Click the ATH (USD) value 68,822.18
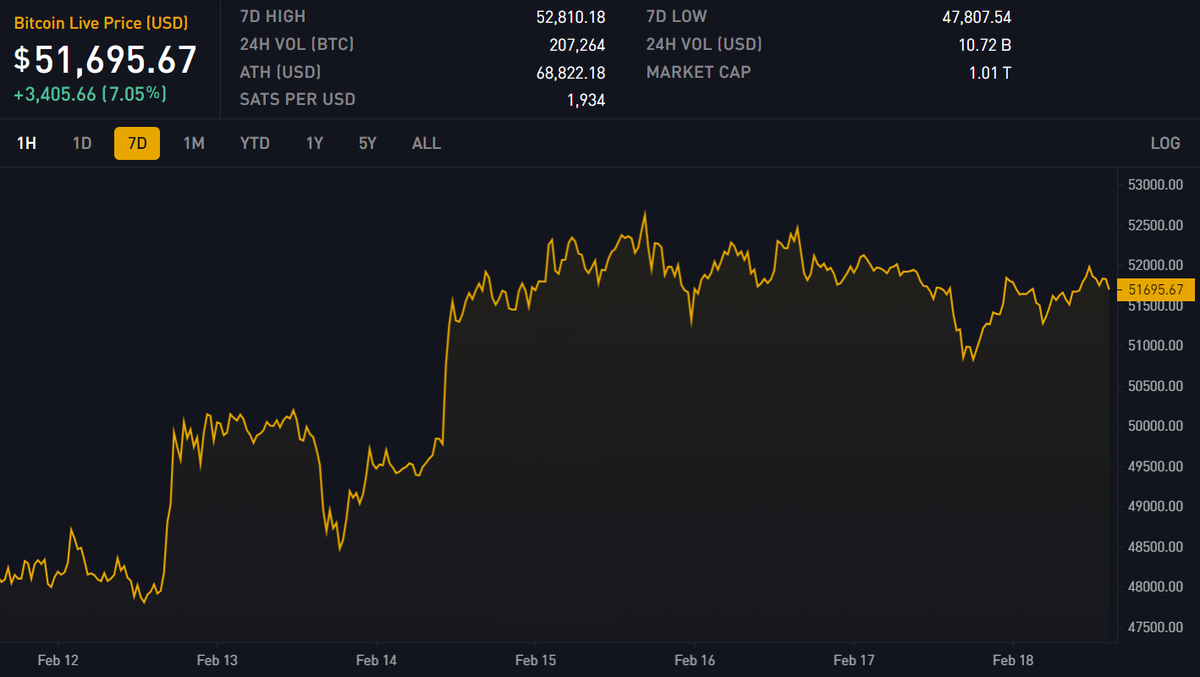Screen dimensions: 1200x677 [x=568, y=72]
